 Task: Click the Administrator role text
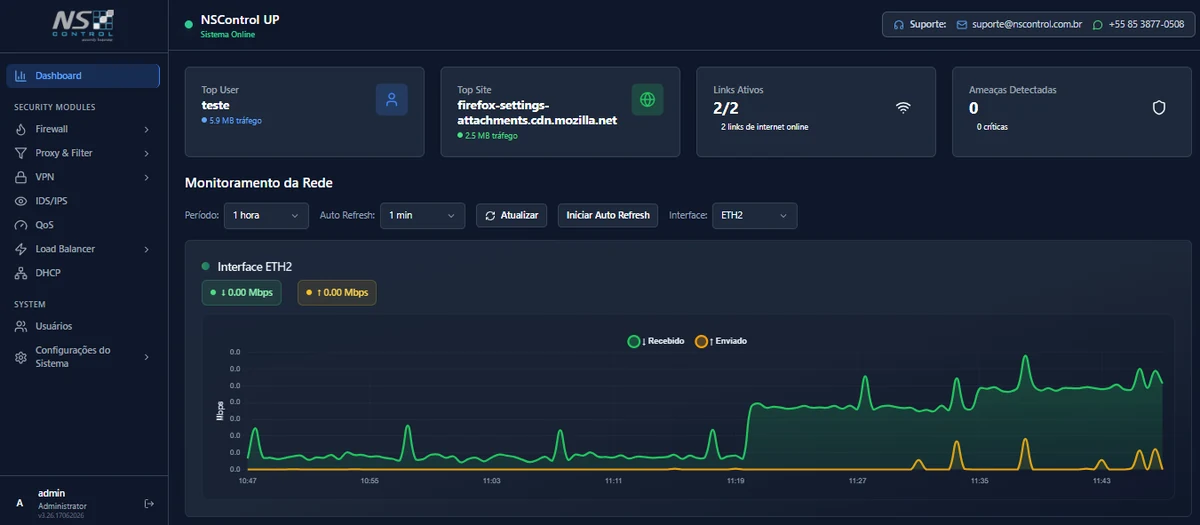[x=63, y=506]
